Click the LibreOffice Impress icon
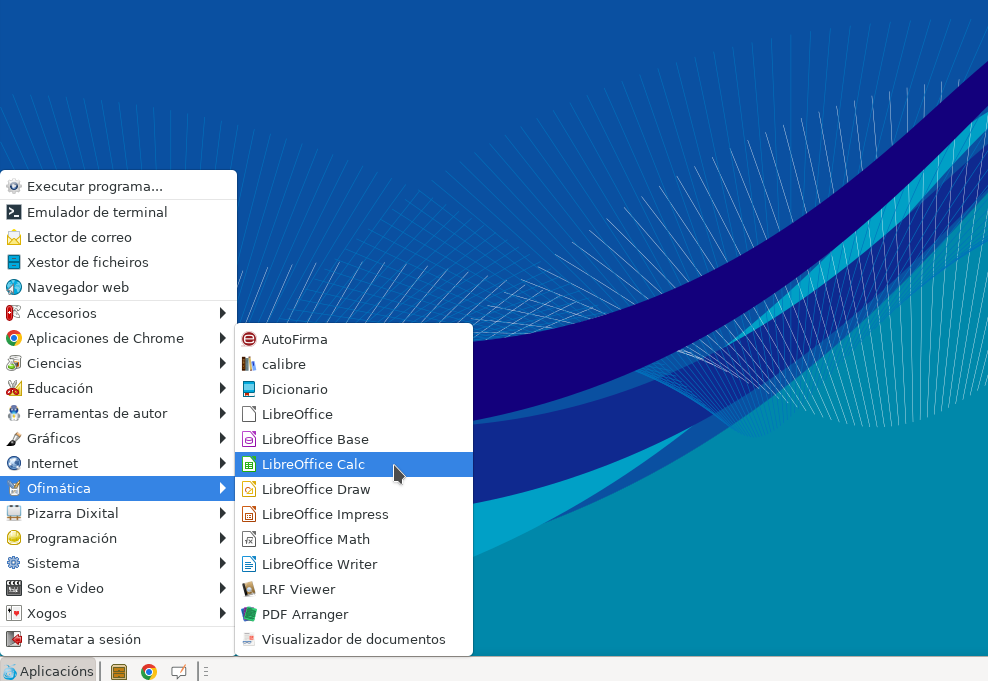The height and width of the screenshot is (681, 988). pos(249,514)
